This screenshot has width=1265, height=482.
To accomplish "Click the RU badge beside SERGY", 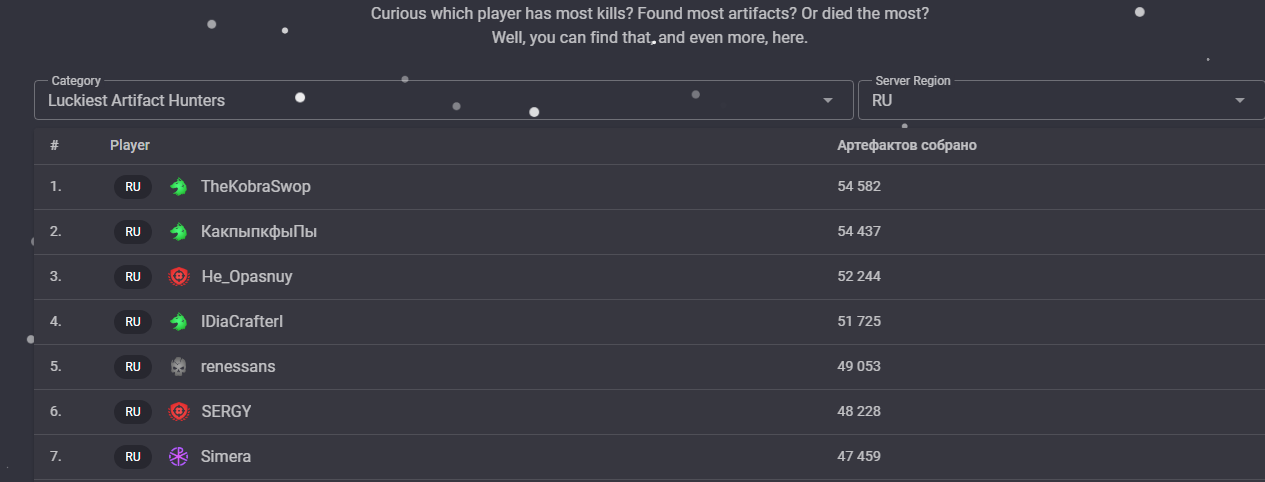I will pos(132,412).
